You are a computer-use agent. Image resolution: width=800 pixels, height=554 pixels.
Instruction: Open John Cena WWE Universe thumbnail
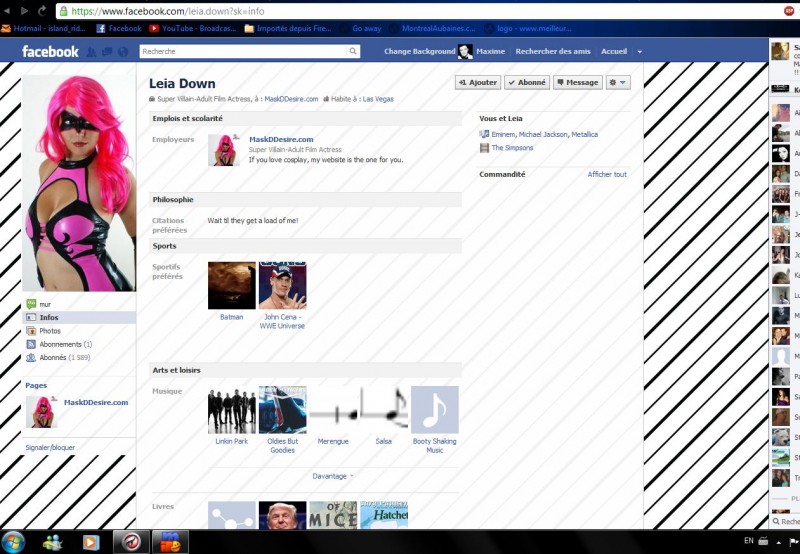[282, 285]
